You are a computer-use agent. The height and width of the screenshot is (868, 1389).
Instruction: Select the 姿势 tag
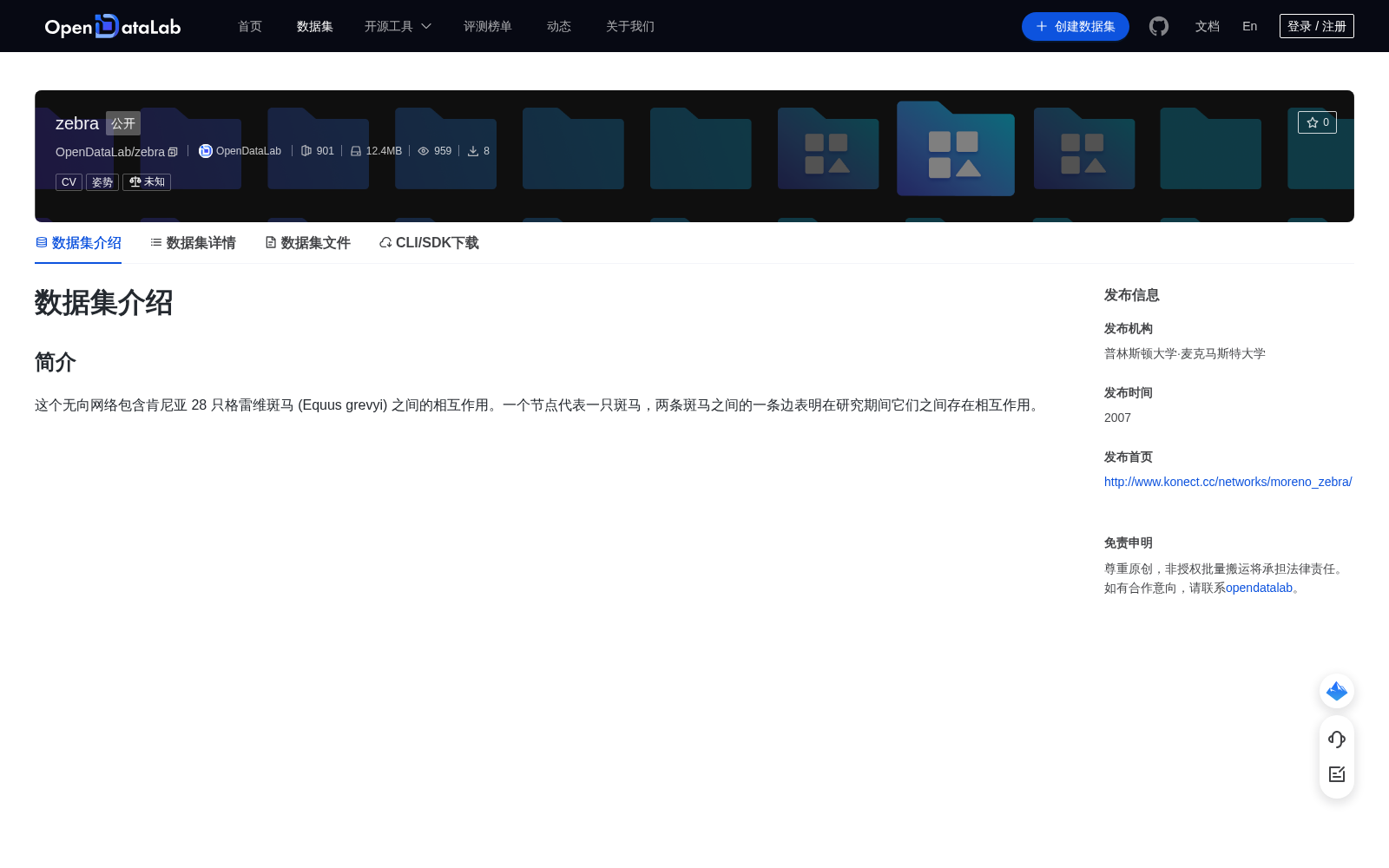102,182
